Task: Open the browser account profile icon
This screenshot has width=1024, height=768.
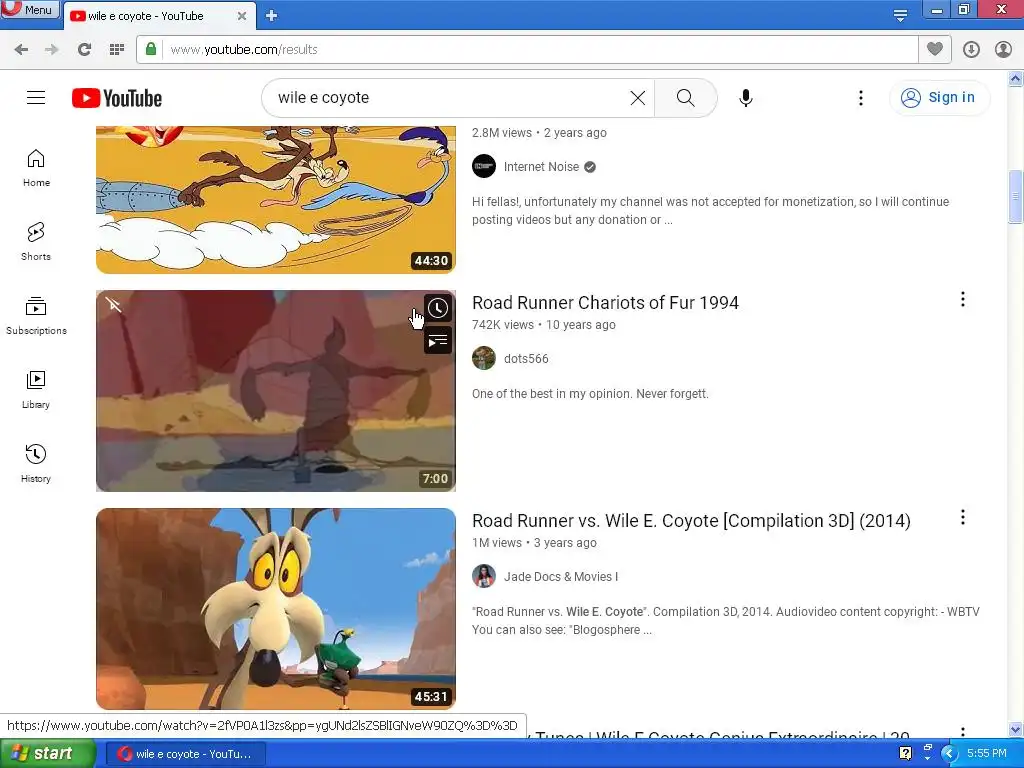Action: click(x=1003, y=50)
